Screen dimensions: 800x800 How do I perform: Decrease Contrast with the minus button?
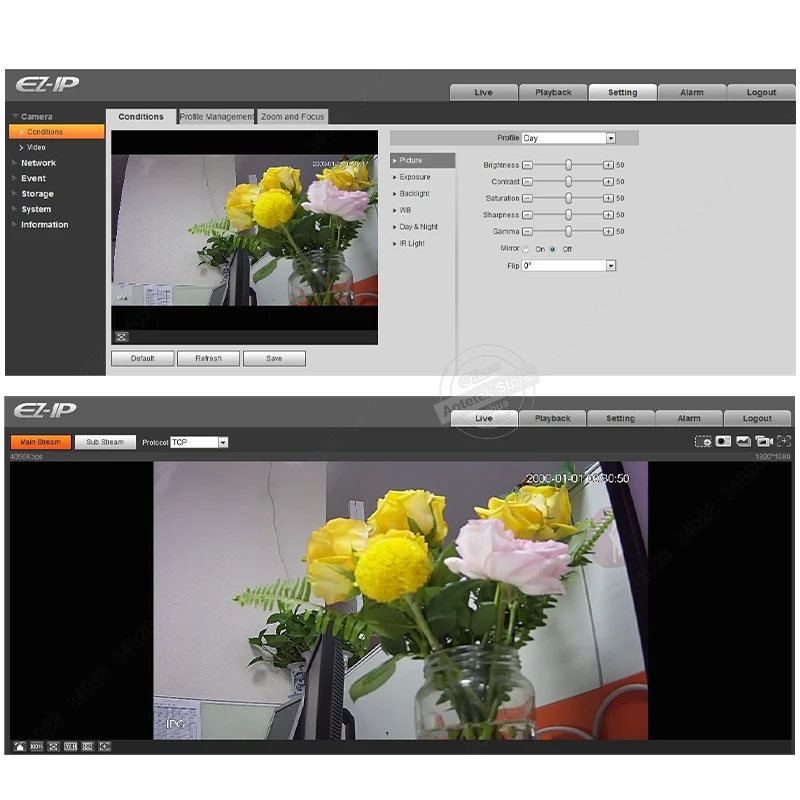pos(528,182)
